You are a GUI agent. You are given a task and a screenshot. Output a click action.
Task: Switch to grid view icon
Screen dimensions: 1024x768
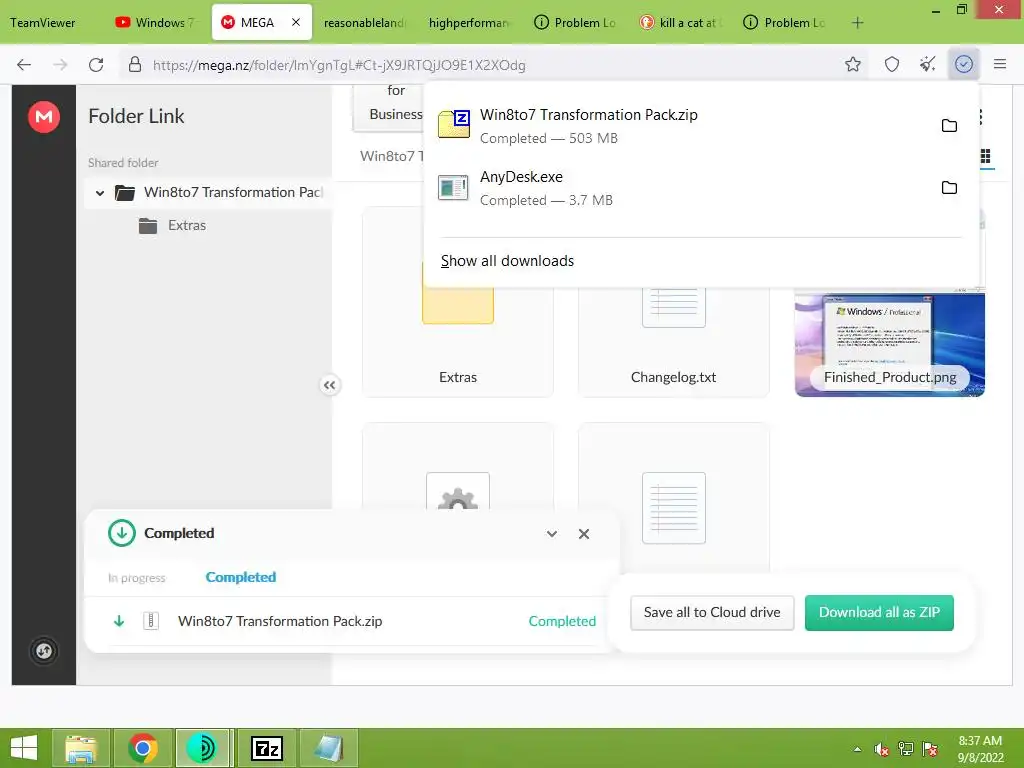[x=985, y=157]
